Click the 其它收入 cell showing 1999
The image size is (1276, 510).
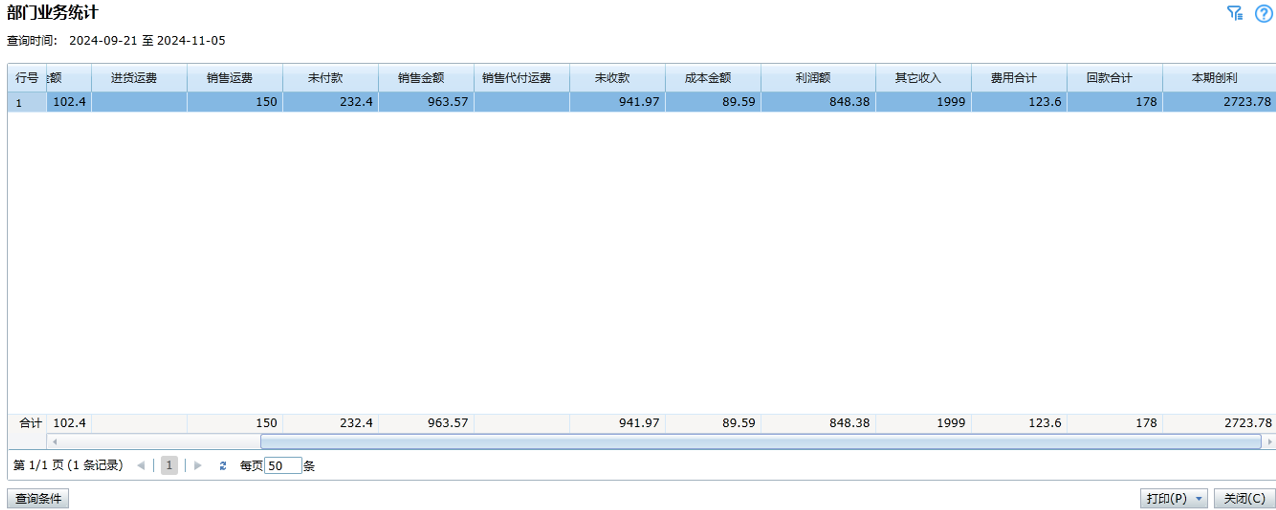[x=923, y=102]
